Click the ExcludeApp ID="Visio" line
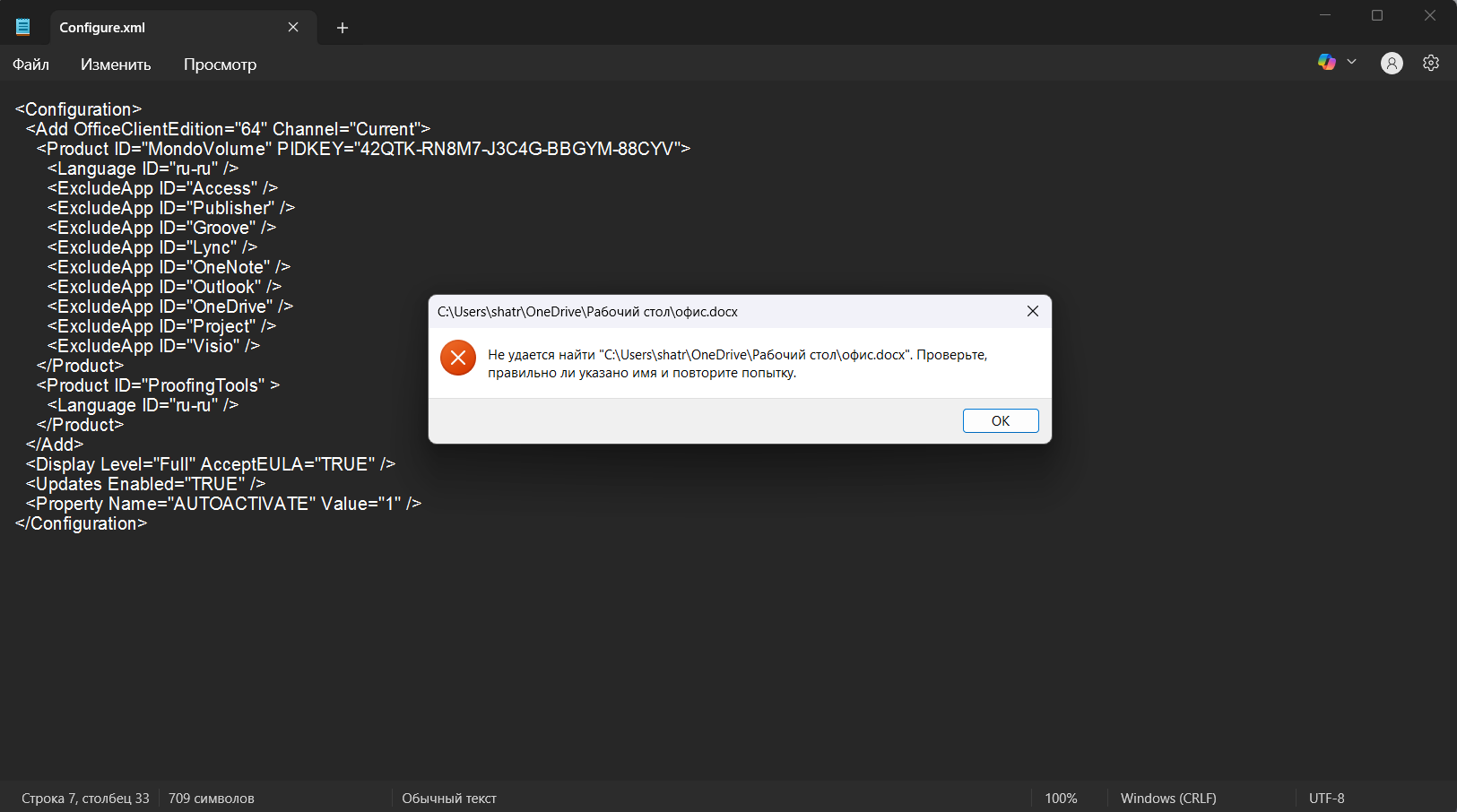 pyautogui.click(x=153, y=346)
